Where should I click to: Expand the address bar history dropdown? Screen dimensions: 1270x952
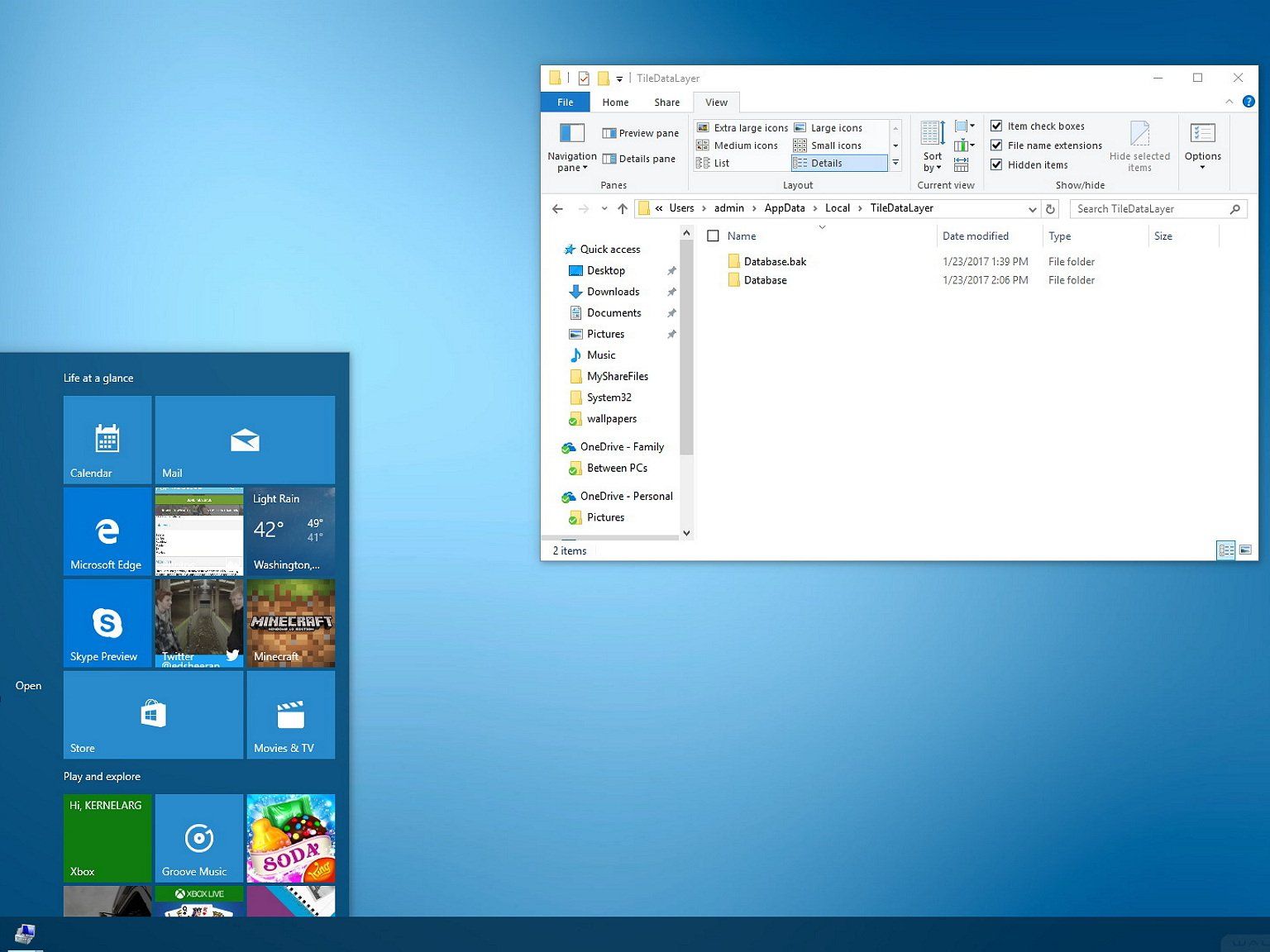1032,209
